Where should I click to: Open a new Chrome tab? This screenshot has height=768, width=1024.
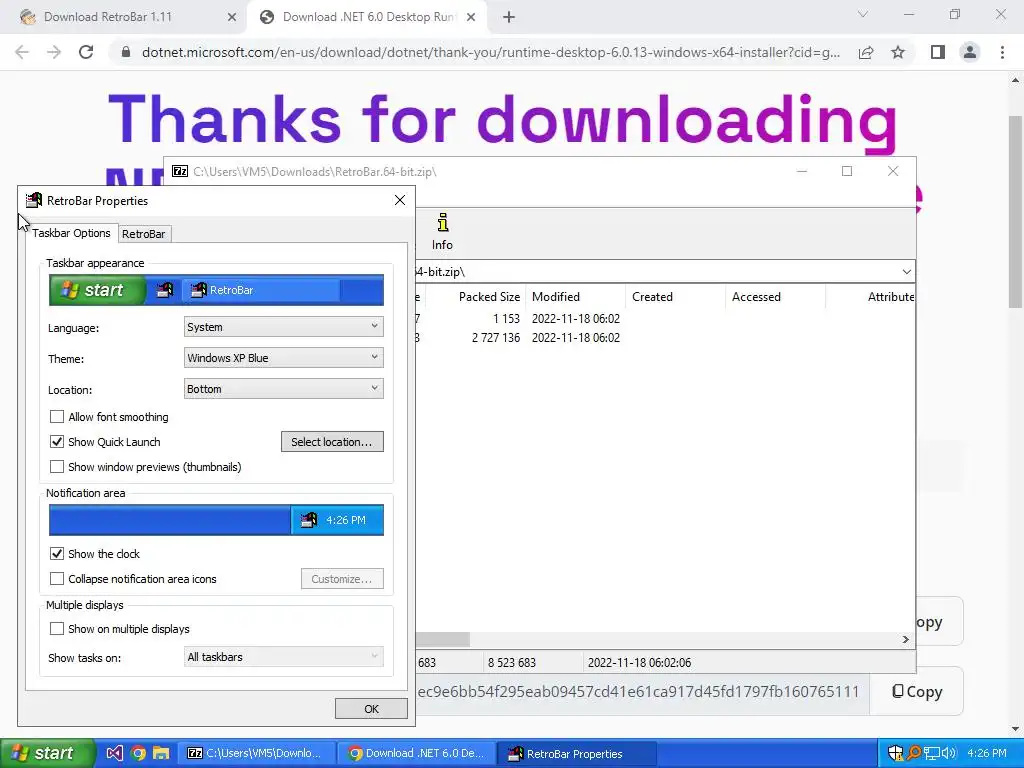pyautogui.click(x=509, y=18)
